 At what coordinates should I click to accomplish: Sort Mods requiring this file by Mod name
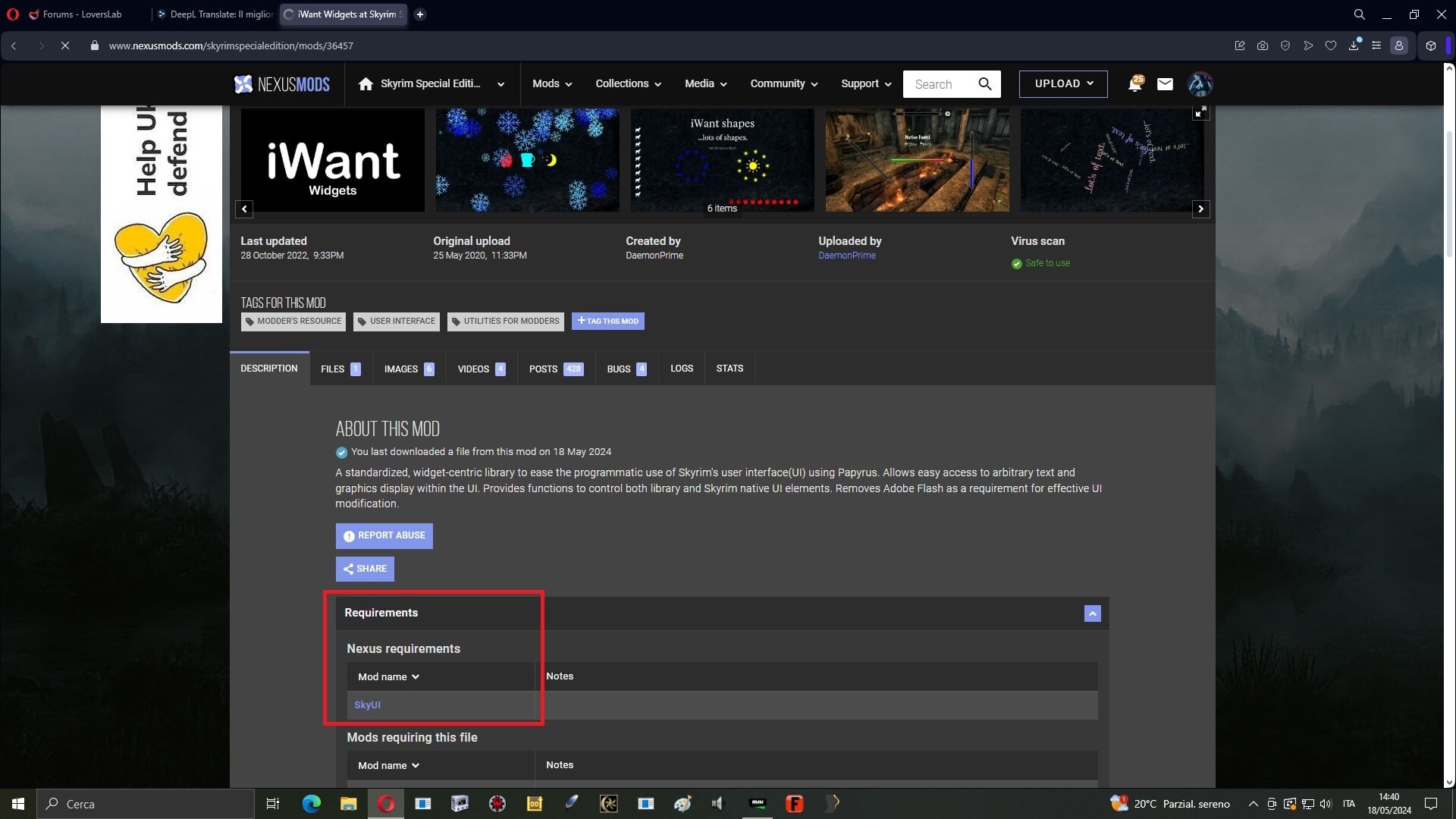388,766
